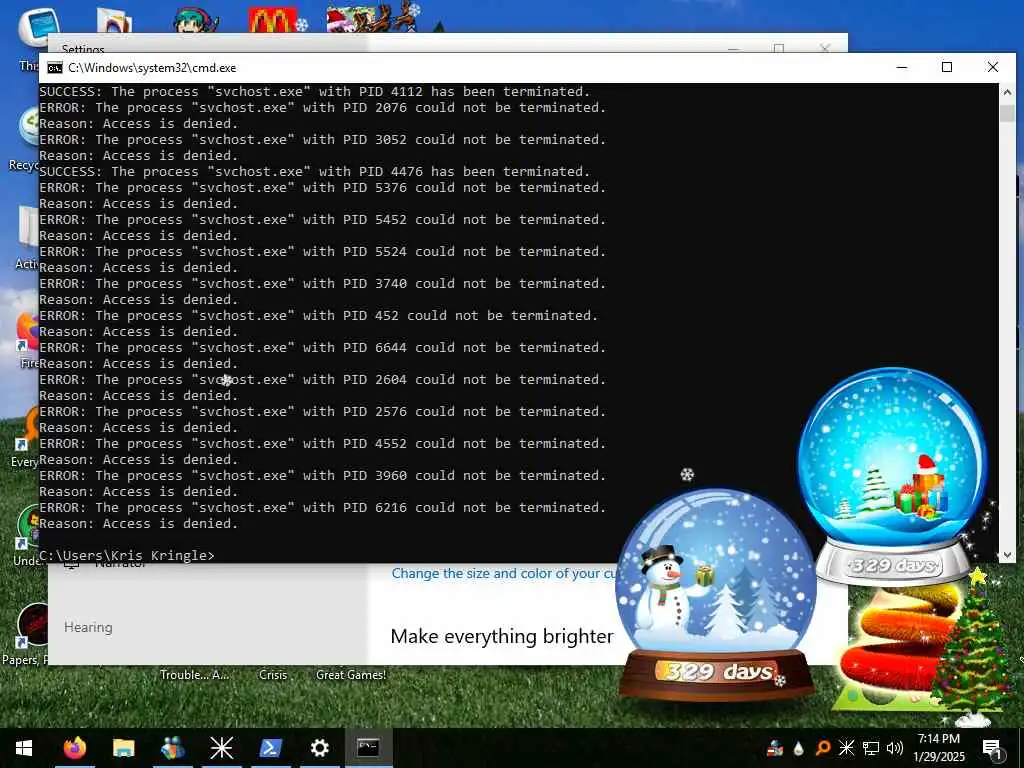
Task: Open File Explorer on the taskbar
Action: (123, 748)
